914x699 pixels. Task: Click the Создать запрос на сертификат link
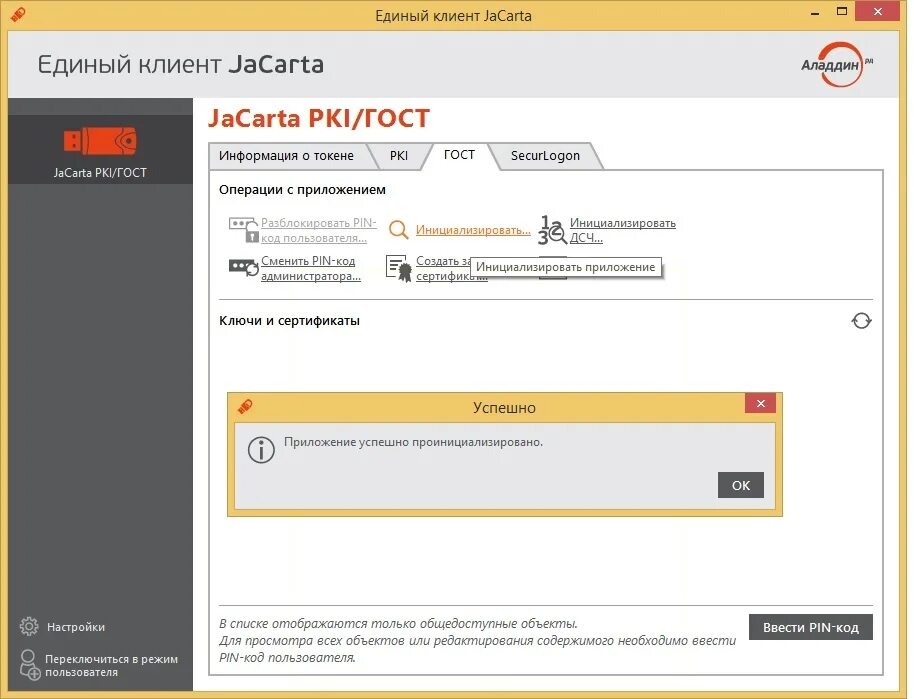[x=443, y=268]
